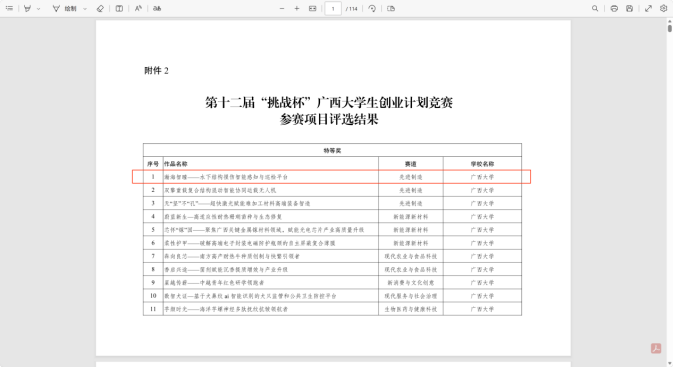Click the project name in row 5
The width and height of the screenshot is (673, 367).
tap(264, 230)
